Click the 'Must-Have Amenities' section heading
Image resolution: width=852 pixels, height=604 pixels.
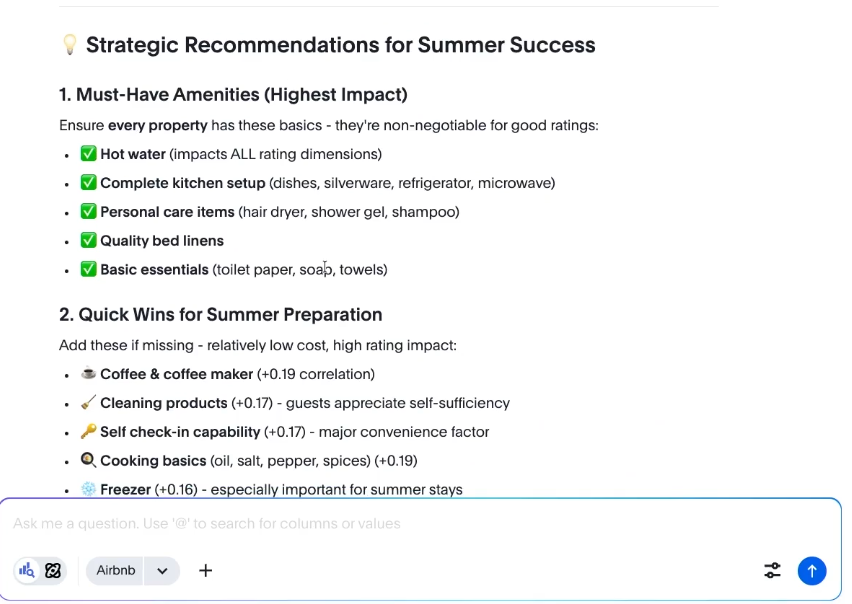(233, 95)
